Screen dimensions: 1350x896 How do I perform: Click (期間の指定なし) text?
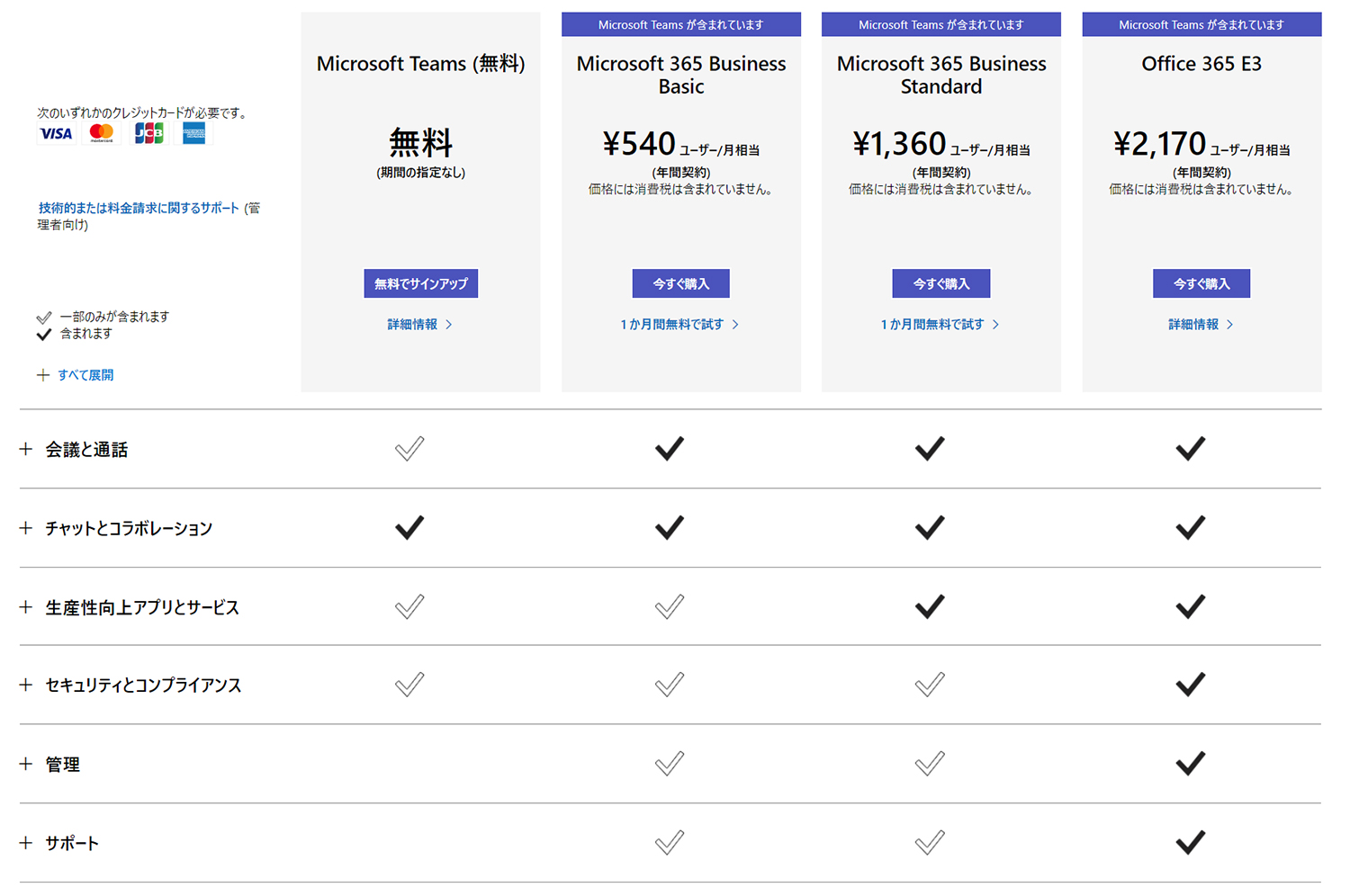(421, 173)
